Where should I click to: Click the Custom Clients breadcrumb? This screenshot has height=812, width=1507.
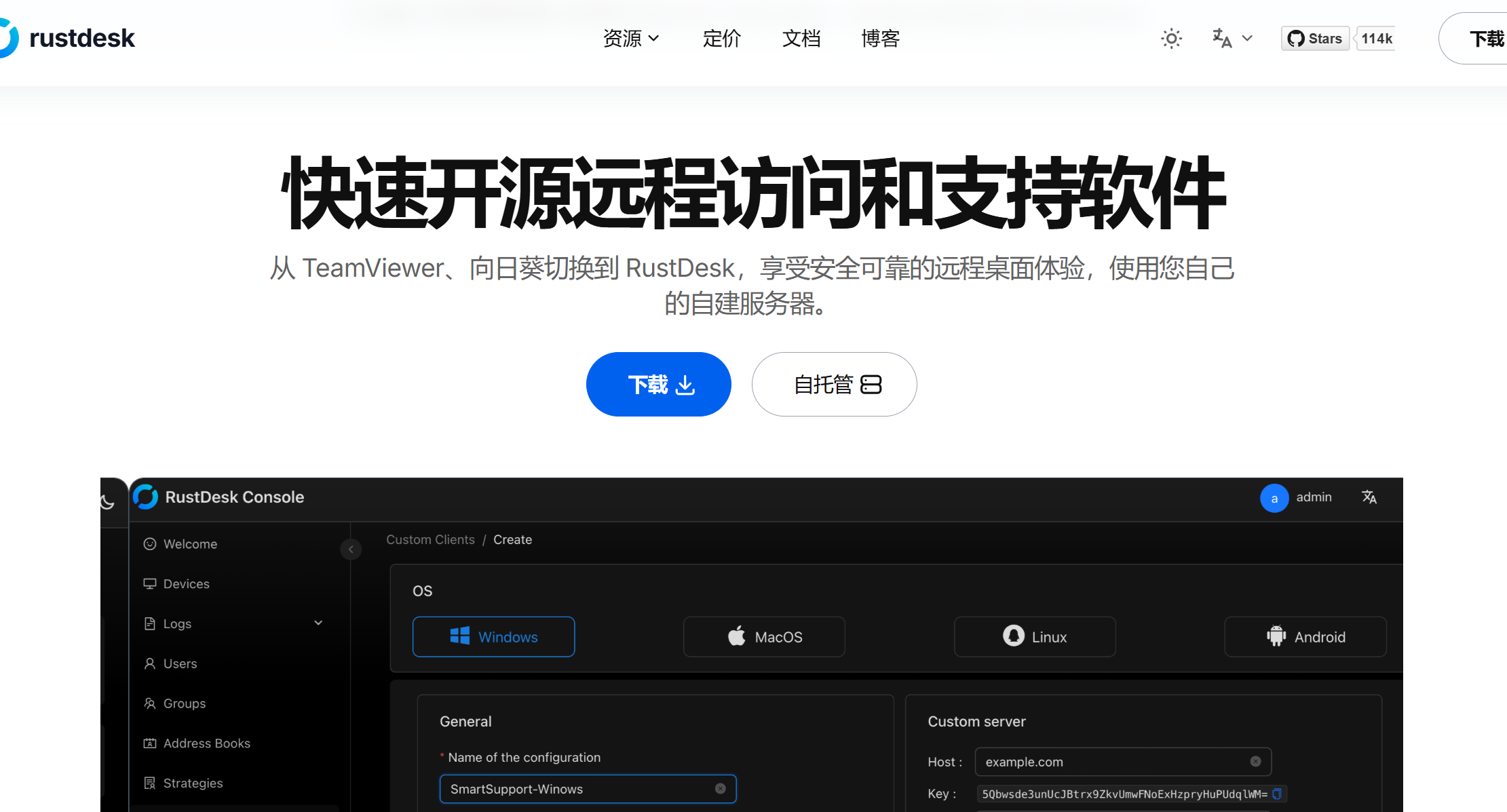430,540
